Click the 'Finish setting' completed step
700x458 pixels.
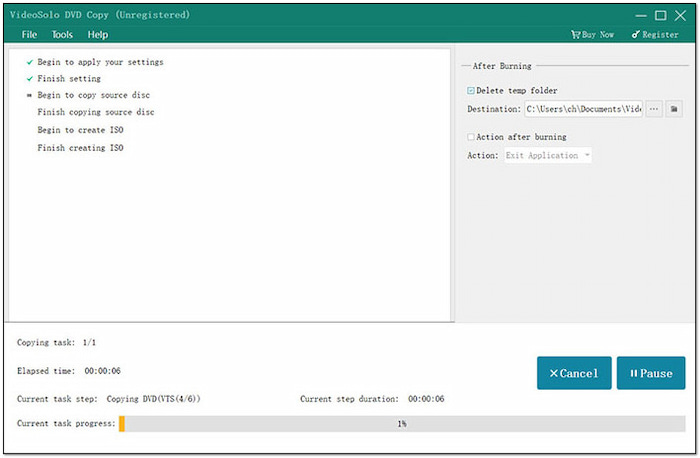pos(69,78)
